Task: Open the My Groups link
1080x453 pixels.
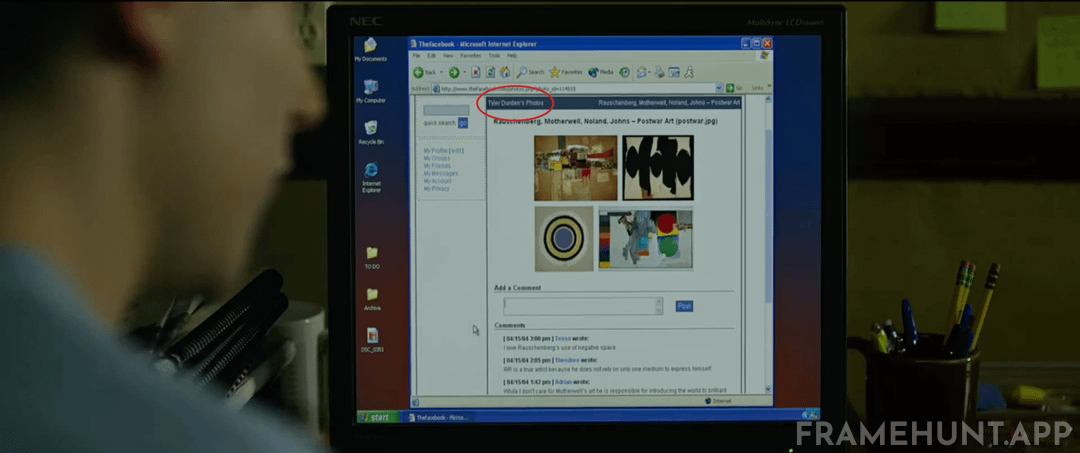Action: [x=437, y=158]
